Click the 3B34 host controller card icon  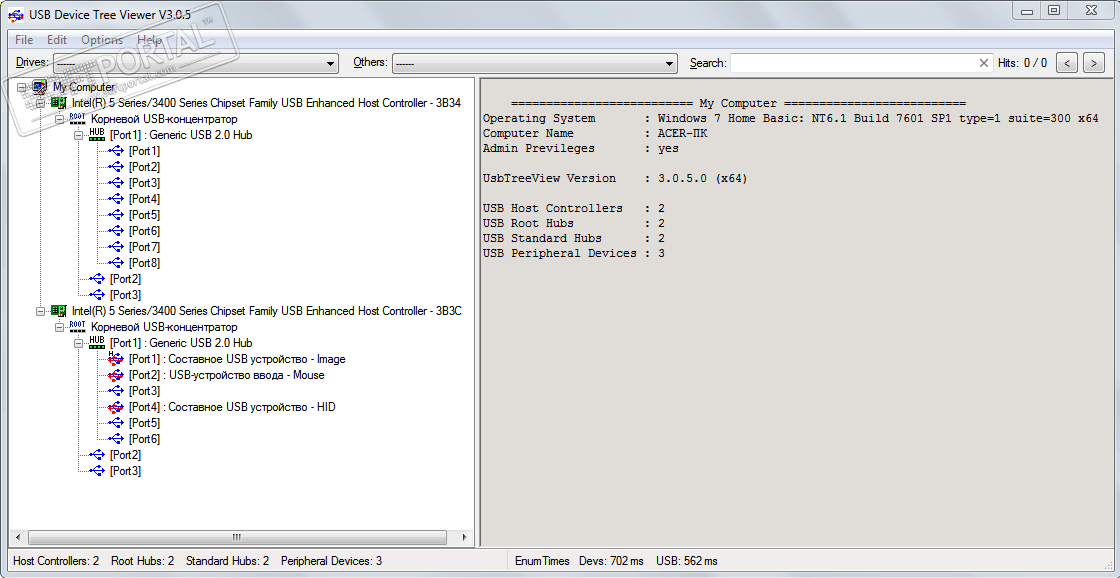[x=59, y=103]
